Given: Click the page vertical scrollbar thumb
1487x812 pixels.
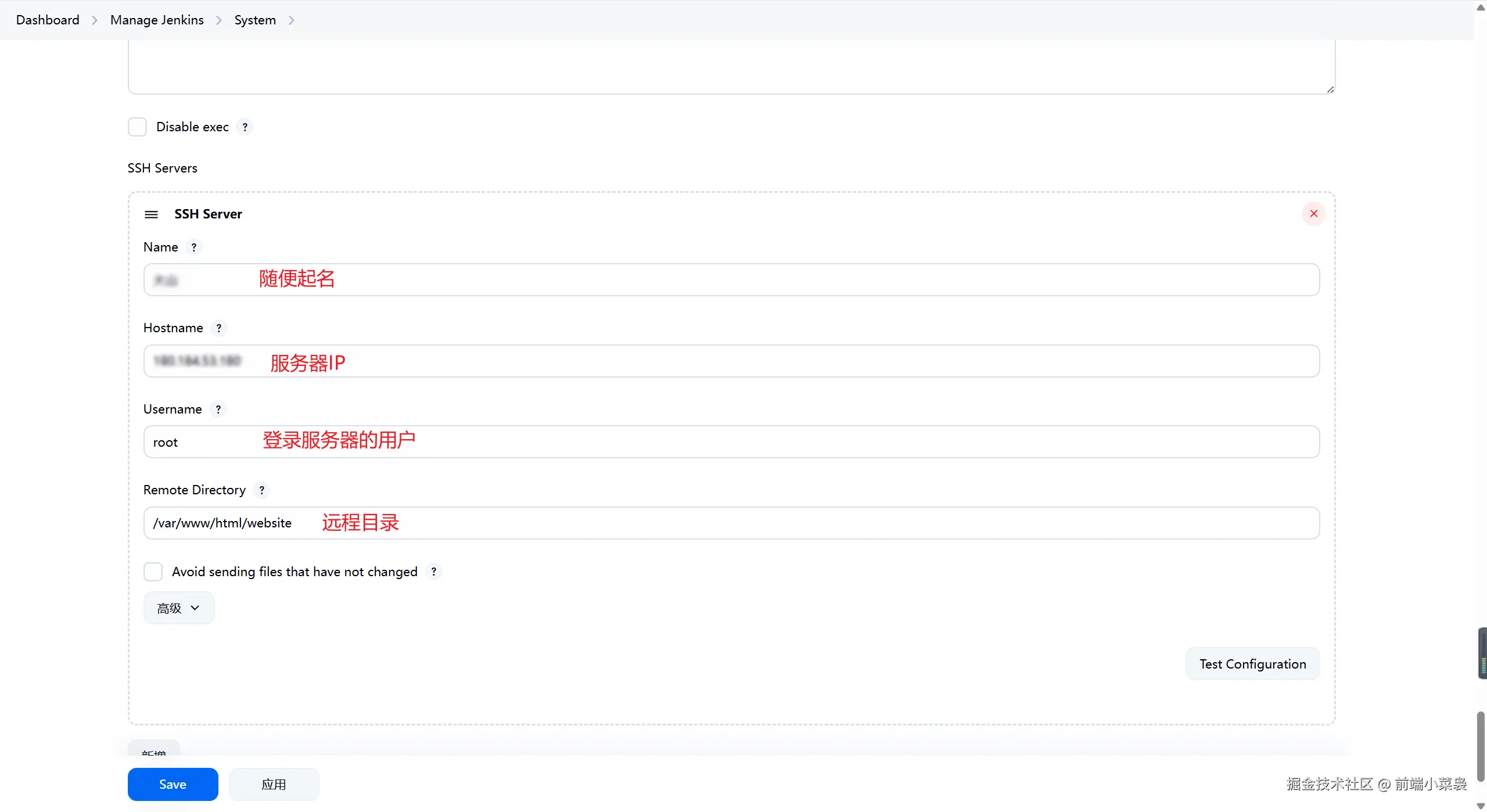Looking at the screenshot, I should [x=1480, y=746].
